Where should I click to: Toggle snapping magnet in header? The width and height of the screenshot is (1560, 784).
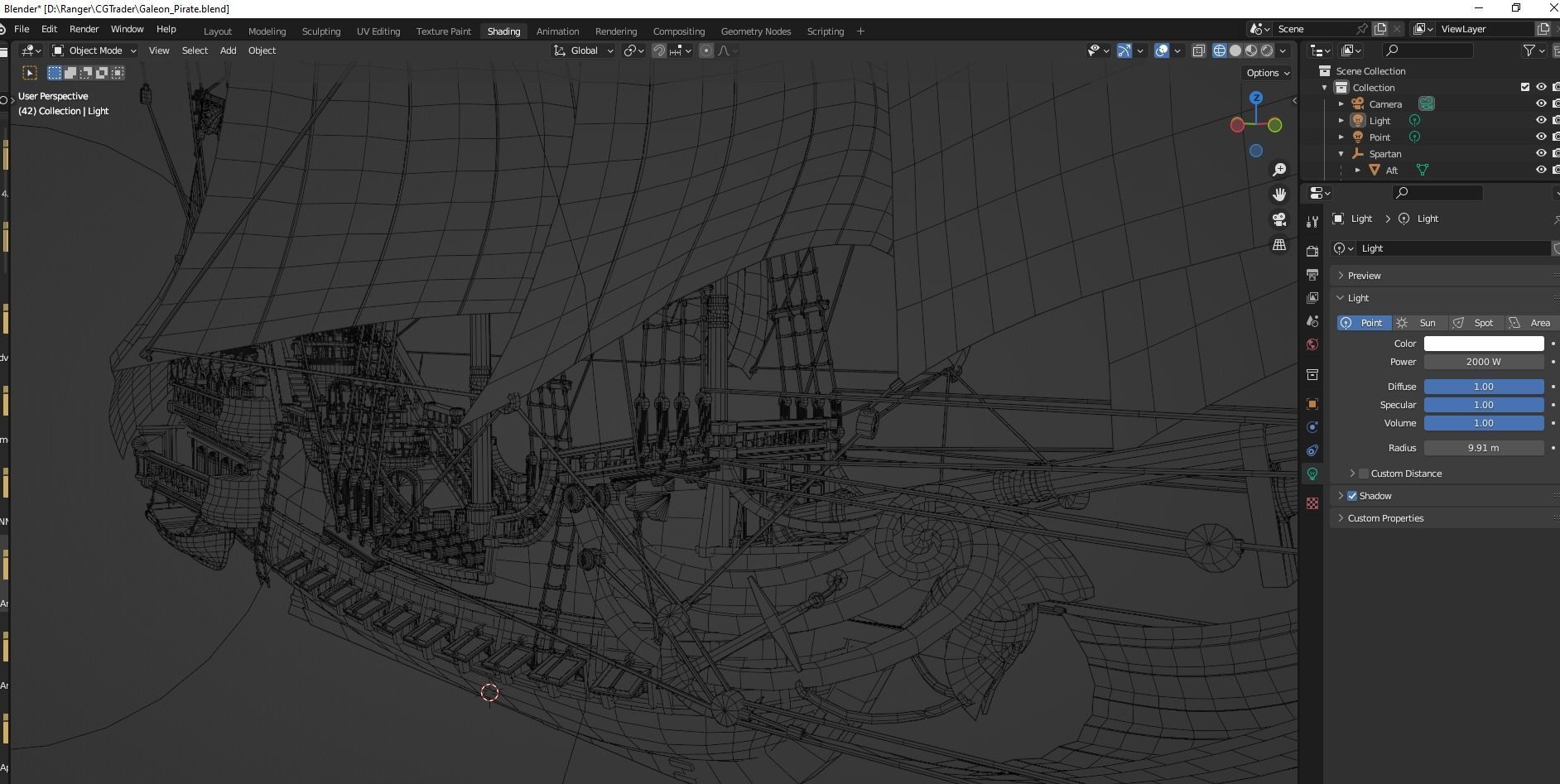(x=659, y=51)
